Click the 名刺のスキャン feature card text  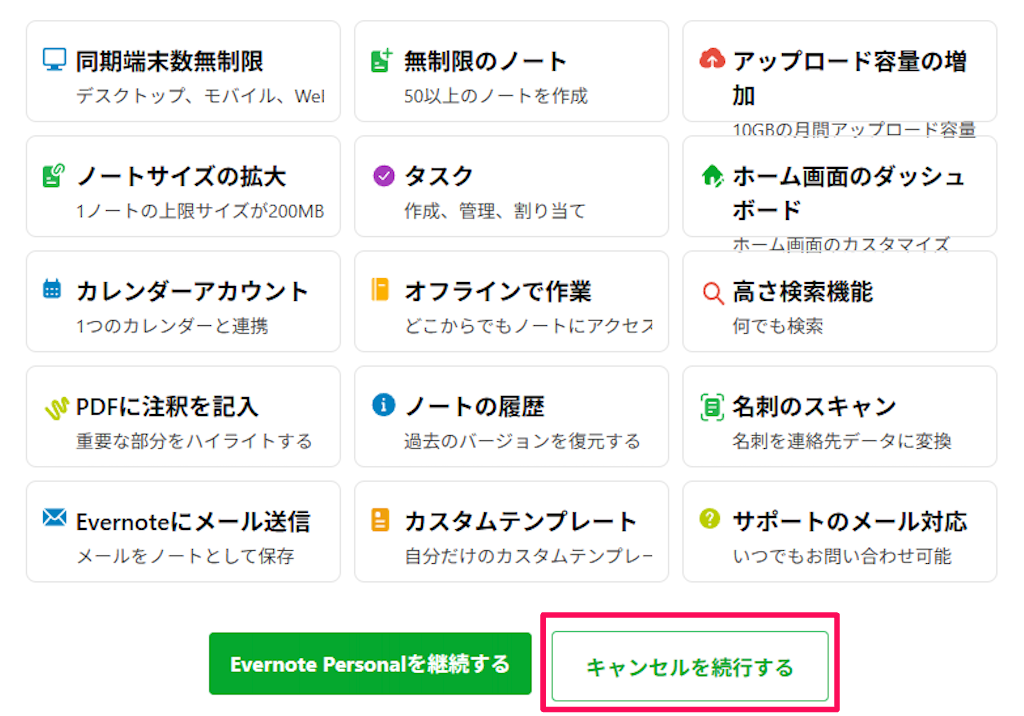(813, 407)
